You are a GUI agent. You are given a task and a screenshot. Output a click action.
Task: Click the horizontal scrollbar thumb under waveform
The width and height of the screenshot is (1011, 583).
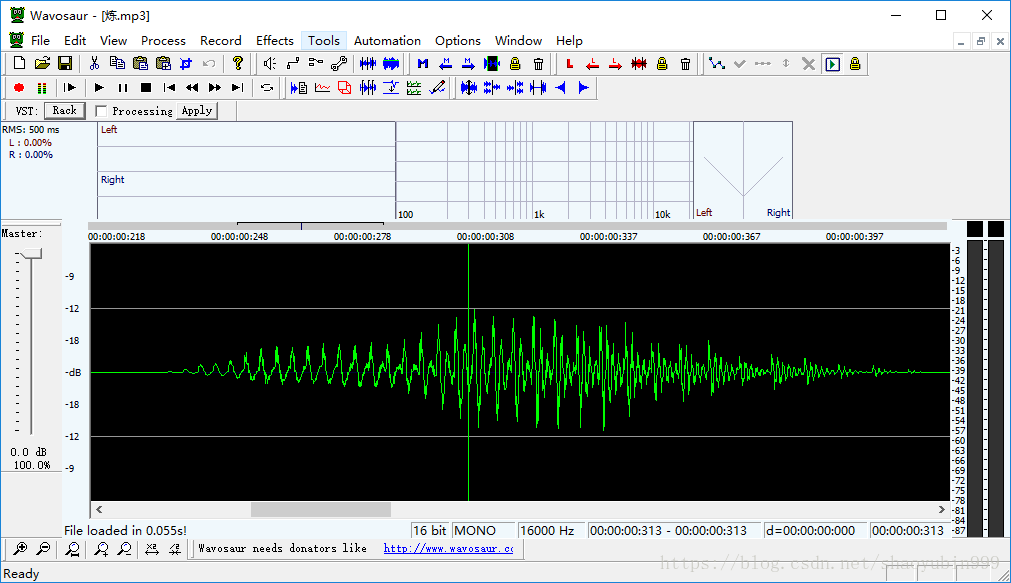(320, 509)
